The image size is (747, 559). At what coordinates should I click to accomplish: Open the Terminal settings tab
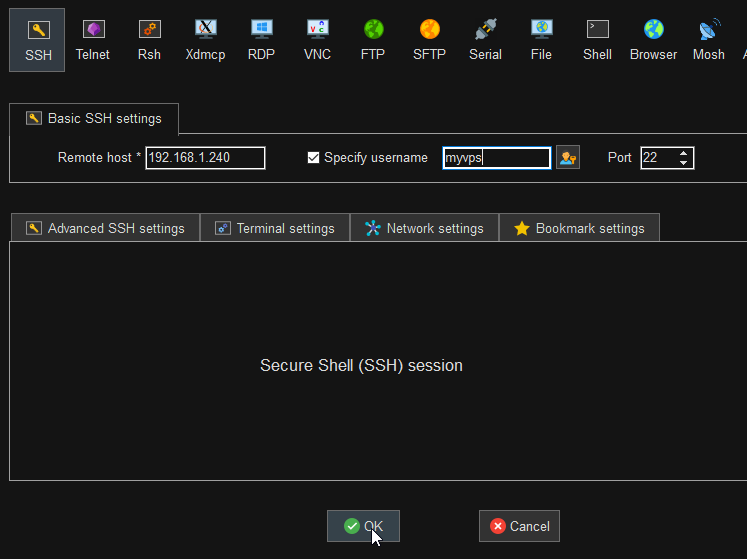tap(275, 228)
